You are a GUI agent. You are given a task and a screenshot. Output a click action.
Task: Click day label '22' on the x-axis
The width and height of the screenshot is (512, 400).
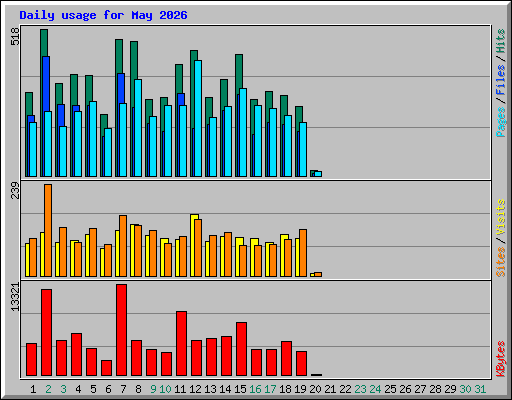(x=345, y=389)
